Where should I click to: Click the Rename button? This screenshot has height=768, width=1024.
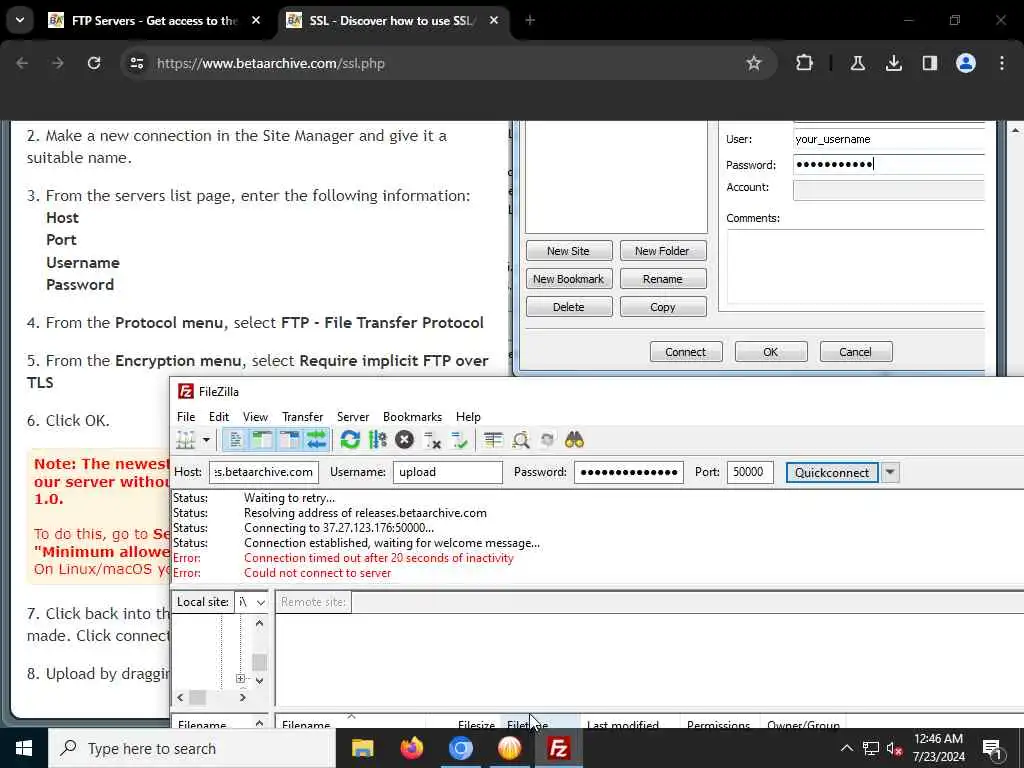point(663,279)
